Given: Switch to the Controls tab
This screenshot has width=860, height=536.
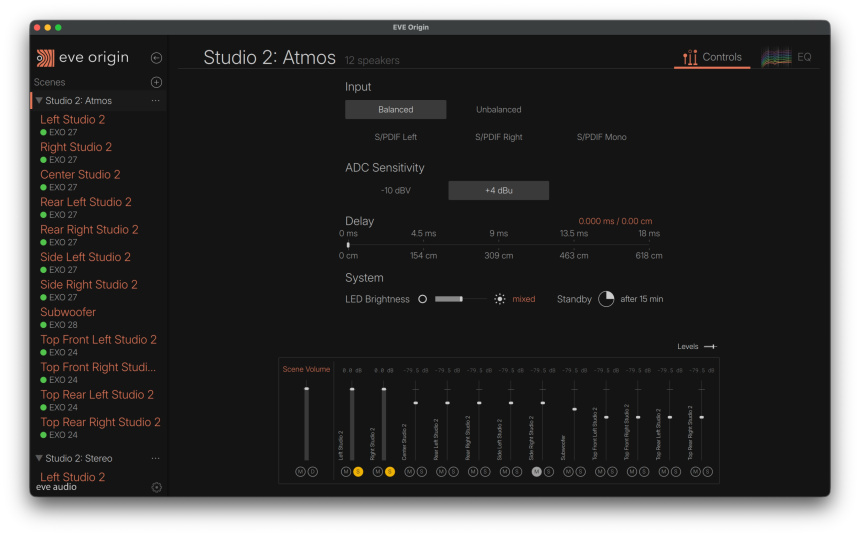Looking at the screenshot, I should pos(712,57).
